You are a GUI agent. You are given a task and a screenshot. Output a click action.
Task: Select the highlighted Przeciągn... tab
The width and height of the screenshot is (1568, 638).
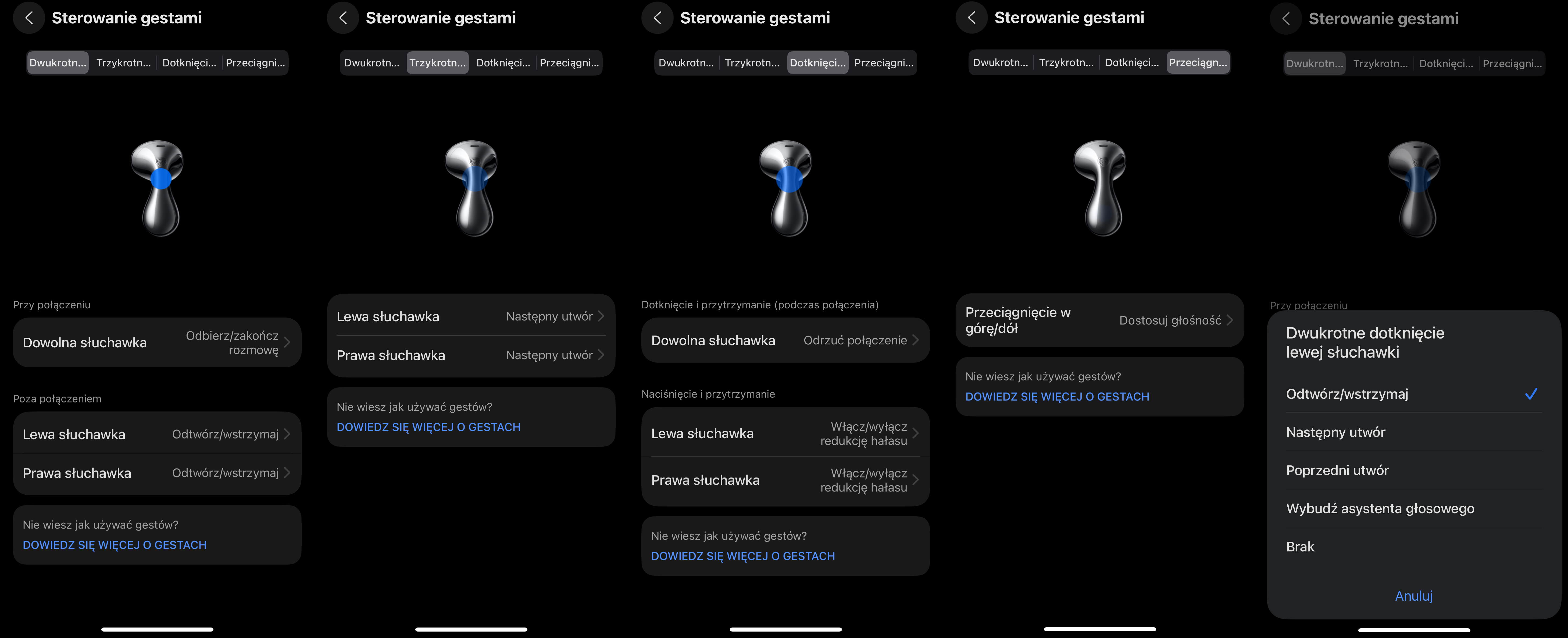(x=1198, y=63)
